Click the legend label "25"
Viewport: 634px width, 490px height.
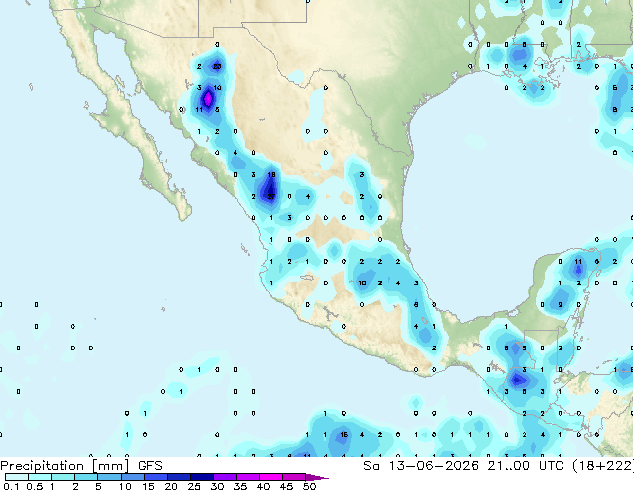tap(194, 486)
